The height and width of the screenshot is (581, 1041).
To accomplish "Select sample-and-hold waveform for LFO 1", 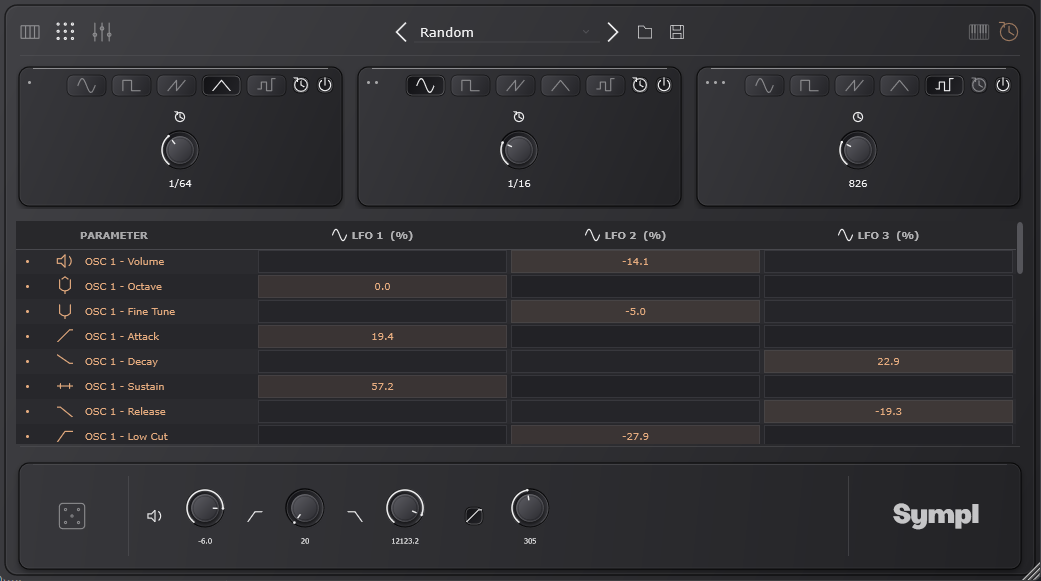I will (x=266, y=85).
